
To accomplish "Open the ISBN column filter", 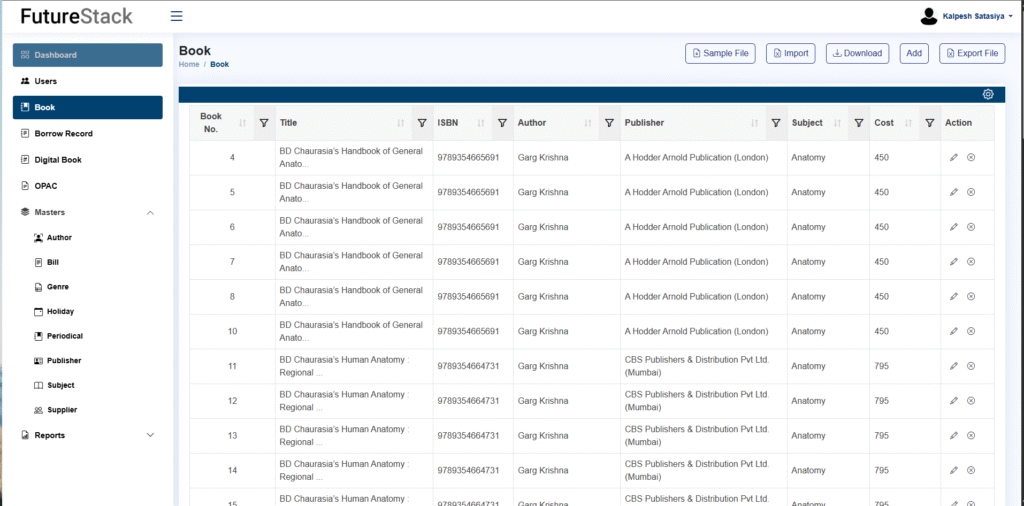I will [x=502, y=123].
